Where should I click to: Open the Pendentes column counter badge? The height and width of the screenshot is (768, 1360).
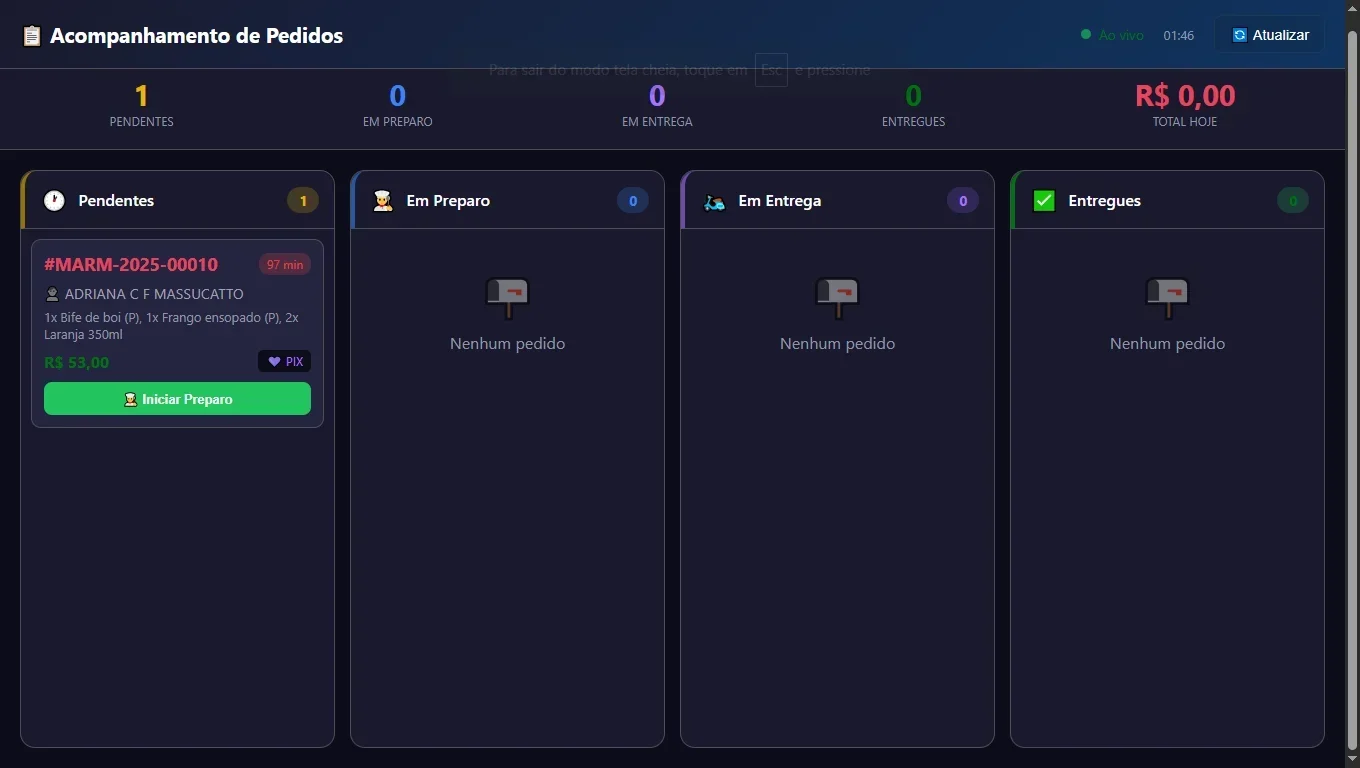point(303,200)
